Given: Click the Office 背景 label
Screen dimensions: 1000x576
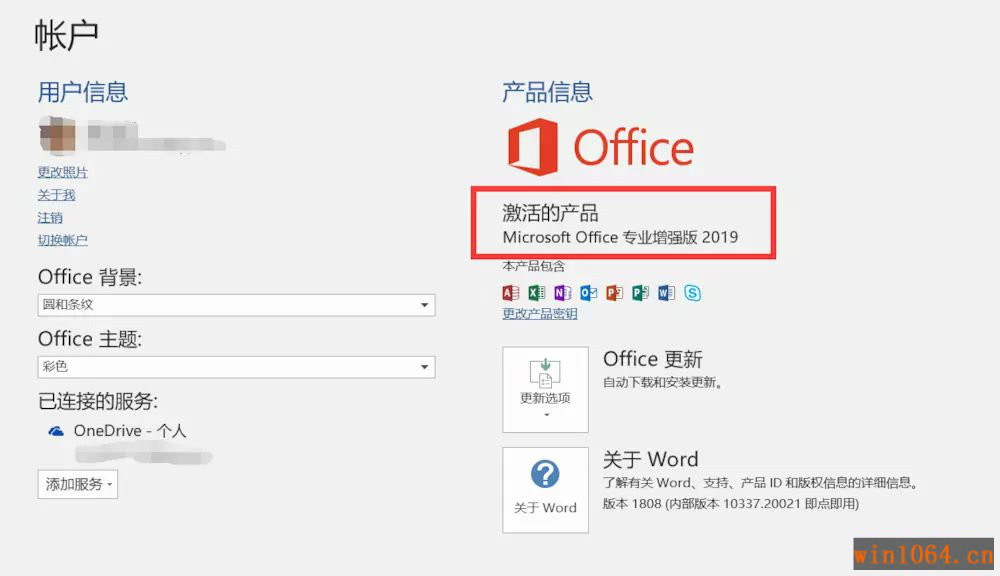Looking at the screenshot, I should click(x=90, y=277).
